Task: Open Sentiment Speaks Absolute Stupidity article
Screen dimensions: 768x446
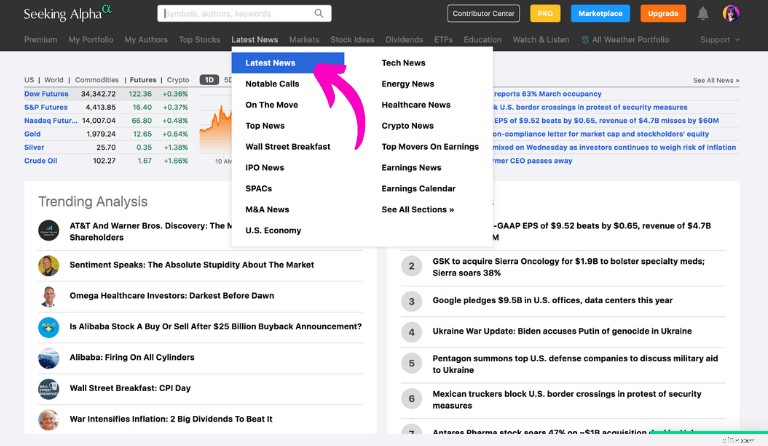Action: click(x=192, y=265)
